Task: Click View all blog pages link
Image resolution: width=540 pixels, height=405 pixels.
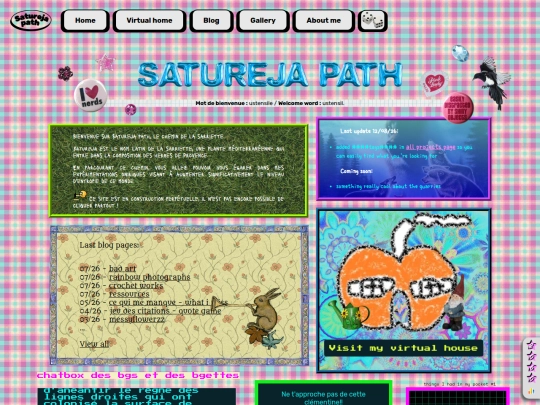Action: click(94, 344)
